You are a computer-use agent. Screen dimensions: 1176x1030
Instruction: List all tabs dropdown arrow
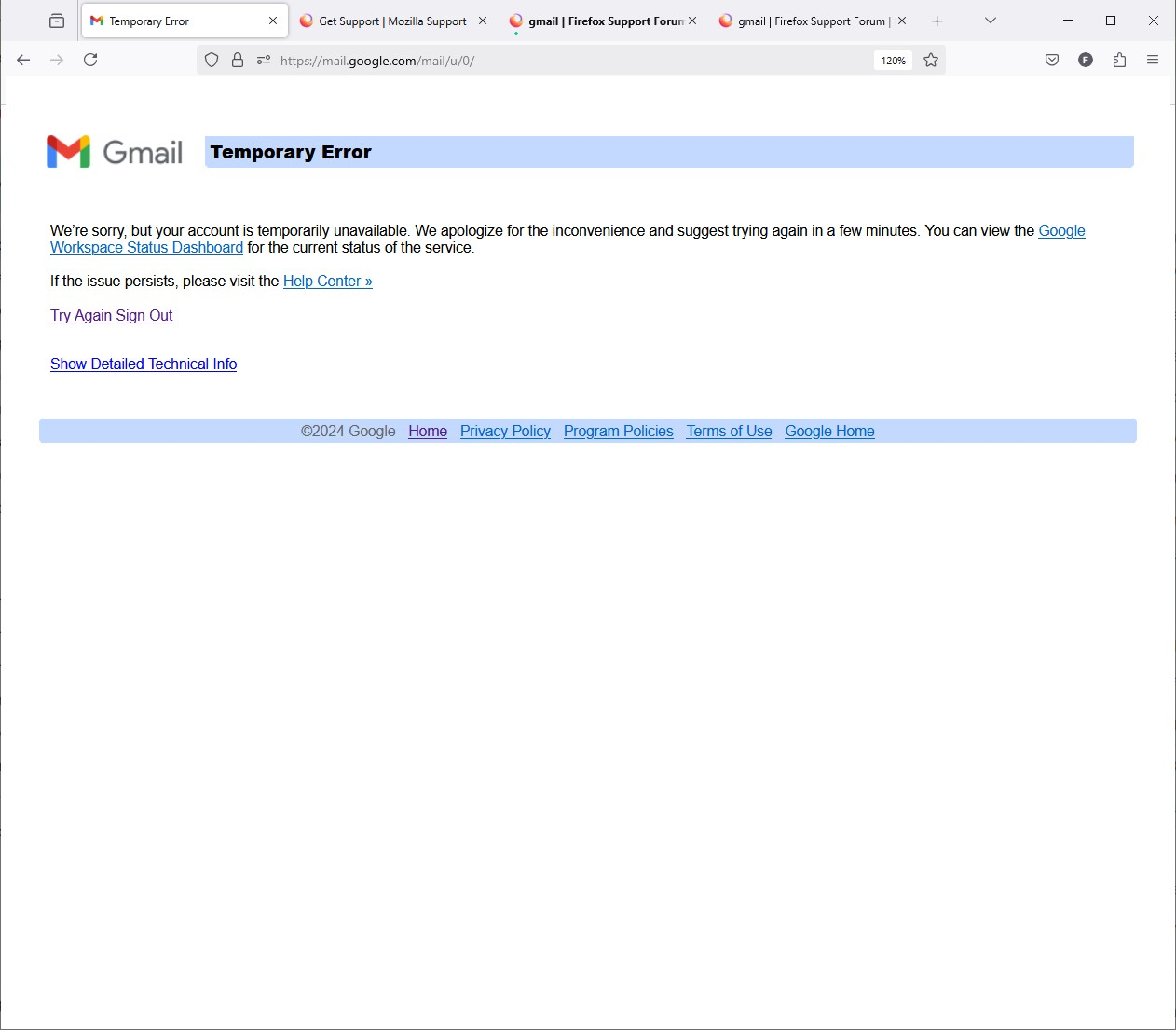tap(991, 21)
